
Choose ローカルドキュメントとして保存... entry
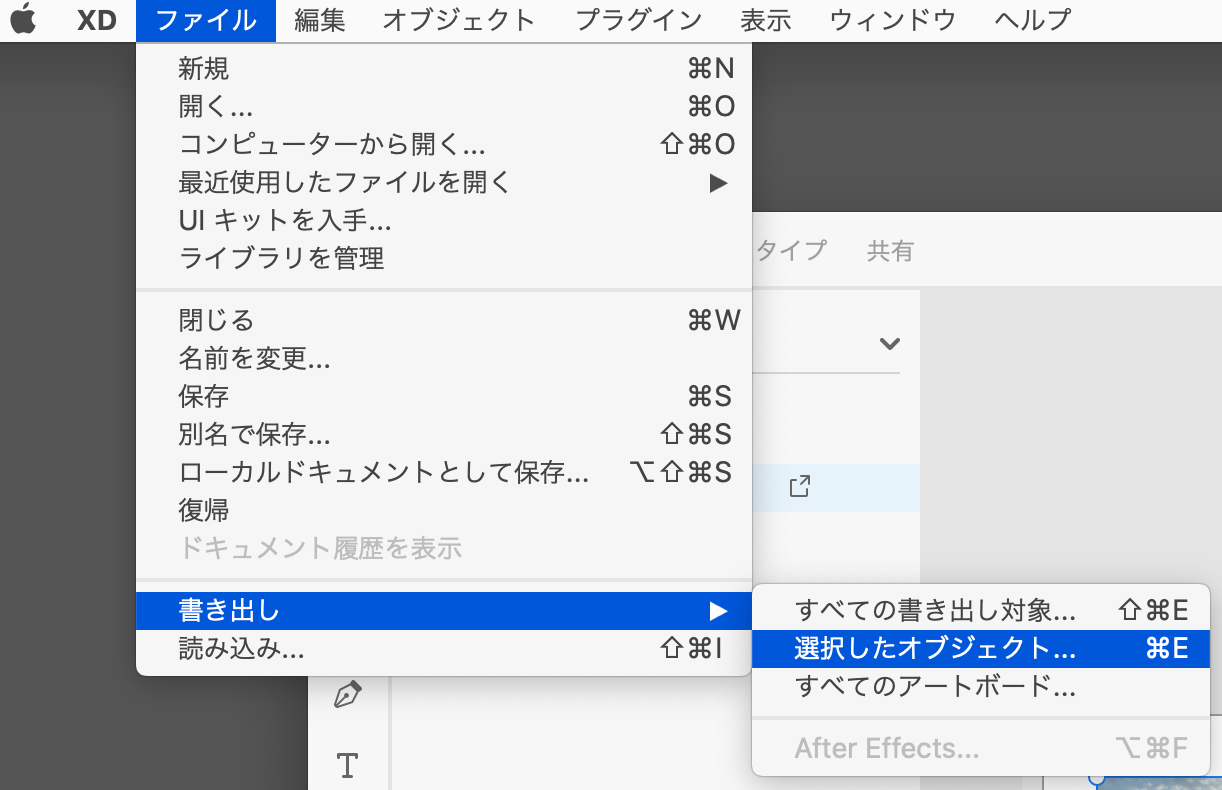tap(443, 472)
